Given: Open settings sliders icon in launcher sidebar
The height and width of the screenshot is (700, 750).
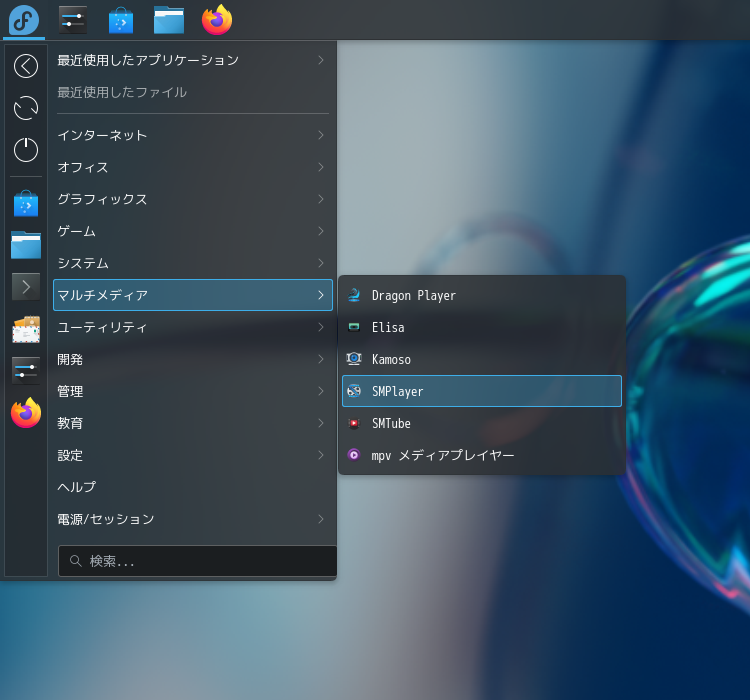Looking at the screenshot, I should (x=26, y=371).
